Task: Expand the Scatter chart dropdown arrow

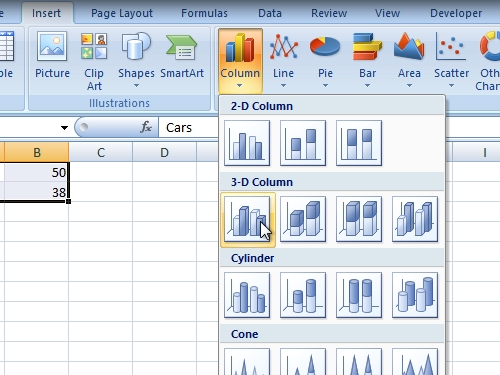Action: 451,86
